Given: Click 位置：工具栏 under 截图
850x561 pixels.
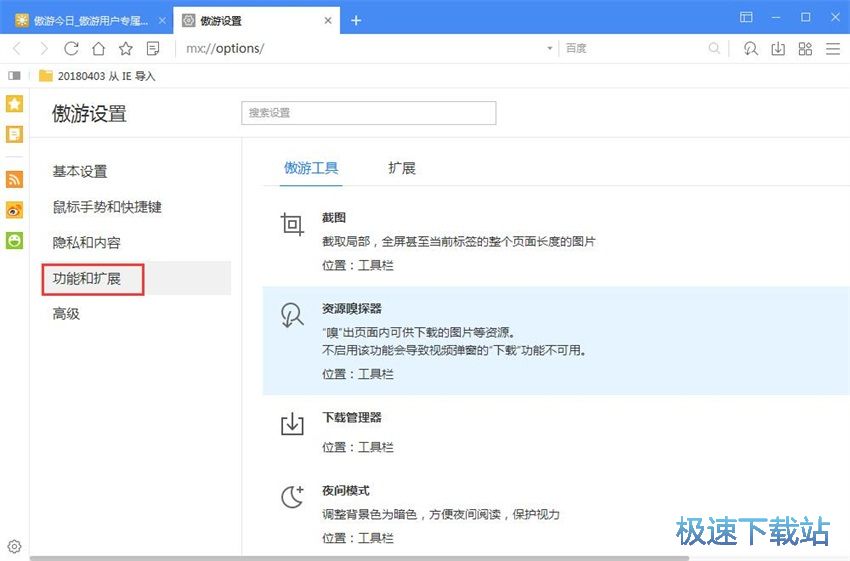Looking at the screenshot, I should (x=358, y=265).
